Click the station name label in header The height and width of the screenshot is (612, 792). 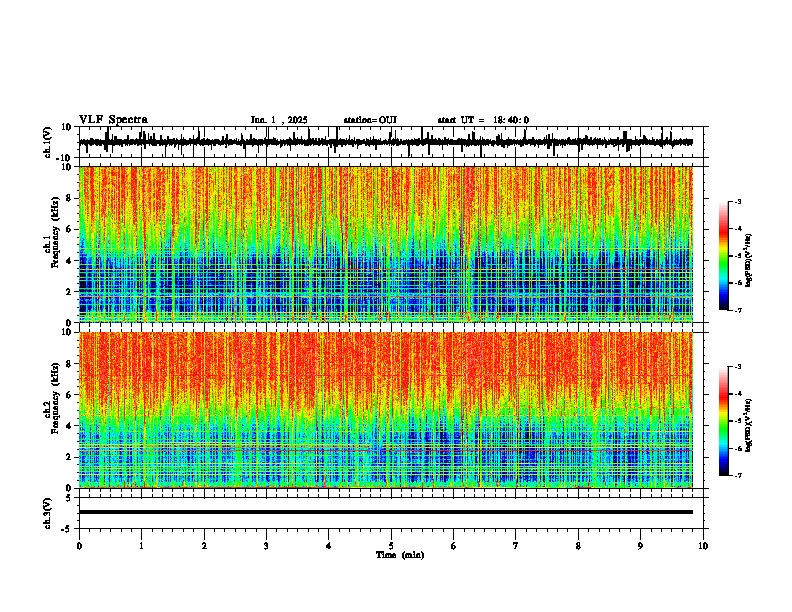click(370, 120)
